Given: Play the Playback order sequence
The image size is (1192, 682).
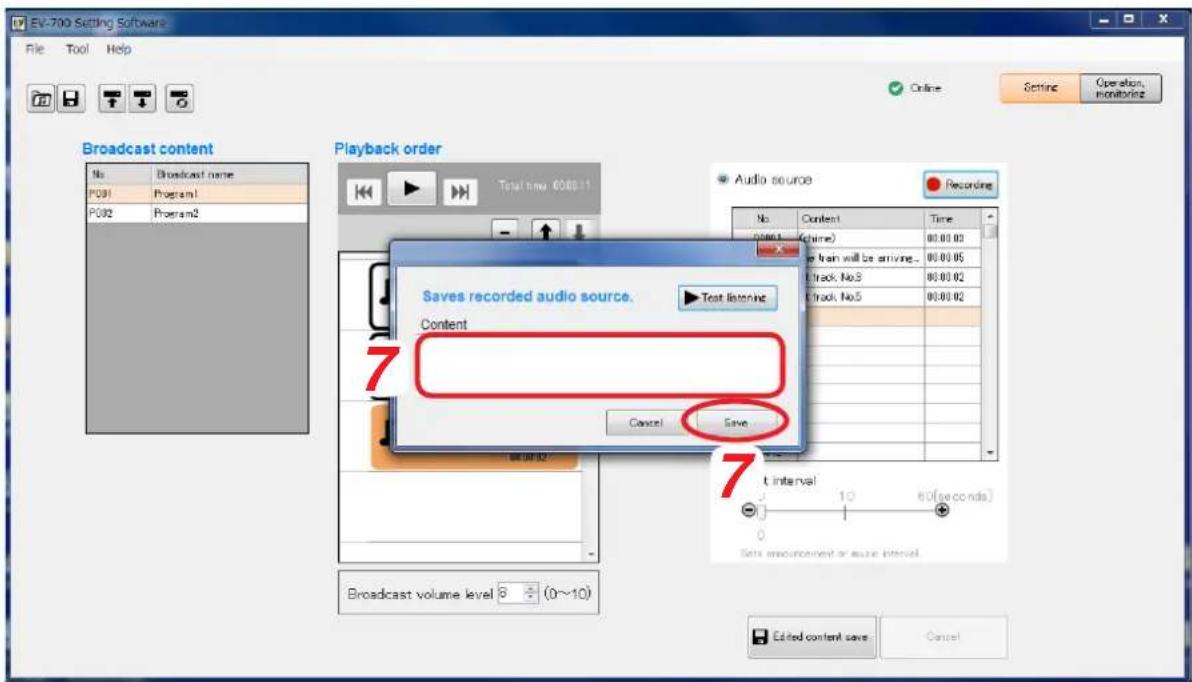Looking at the screenshot, I should tap(411, 189).
